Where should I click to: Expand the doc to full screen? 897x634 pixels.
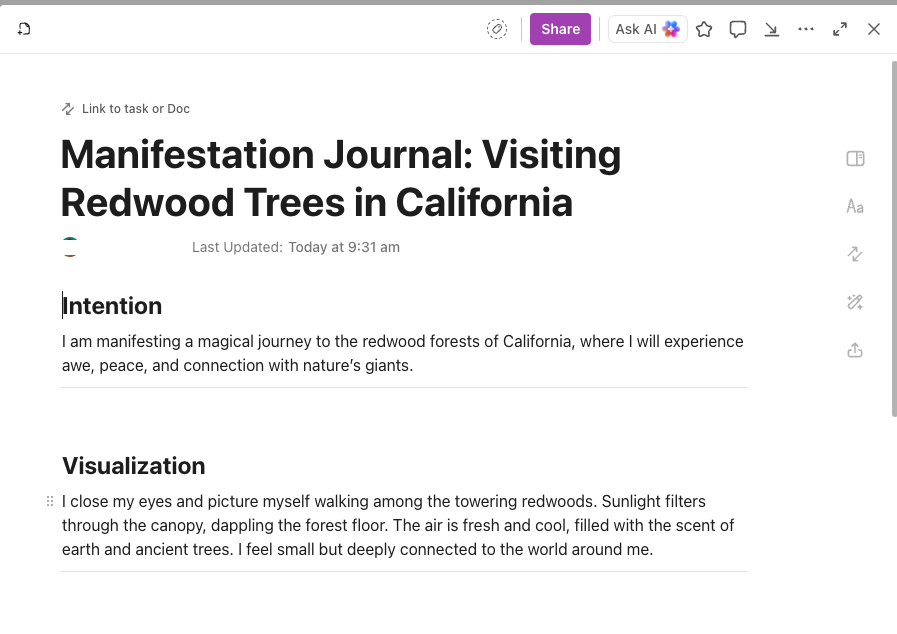[x=840, y=29]
